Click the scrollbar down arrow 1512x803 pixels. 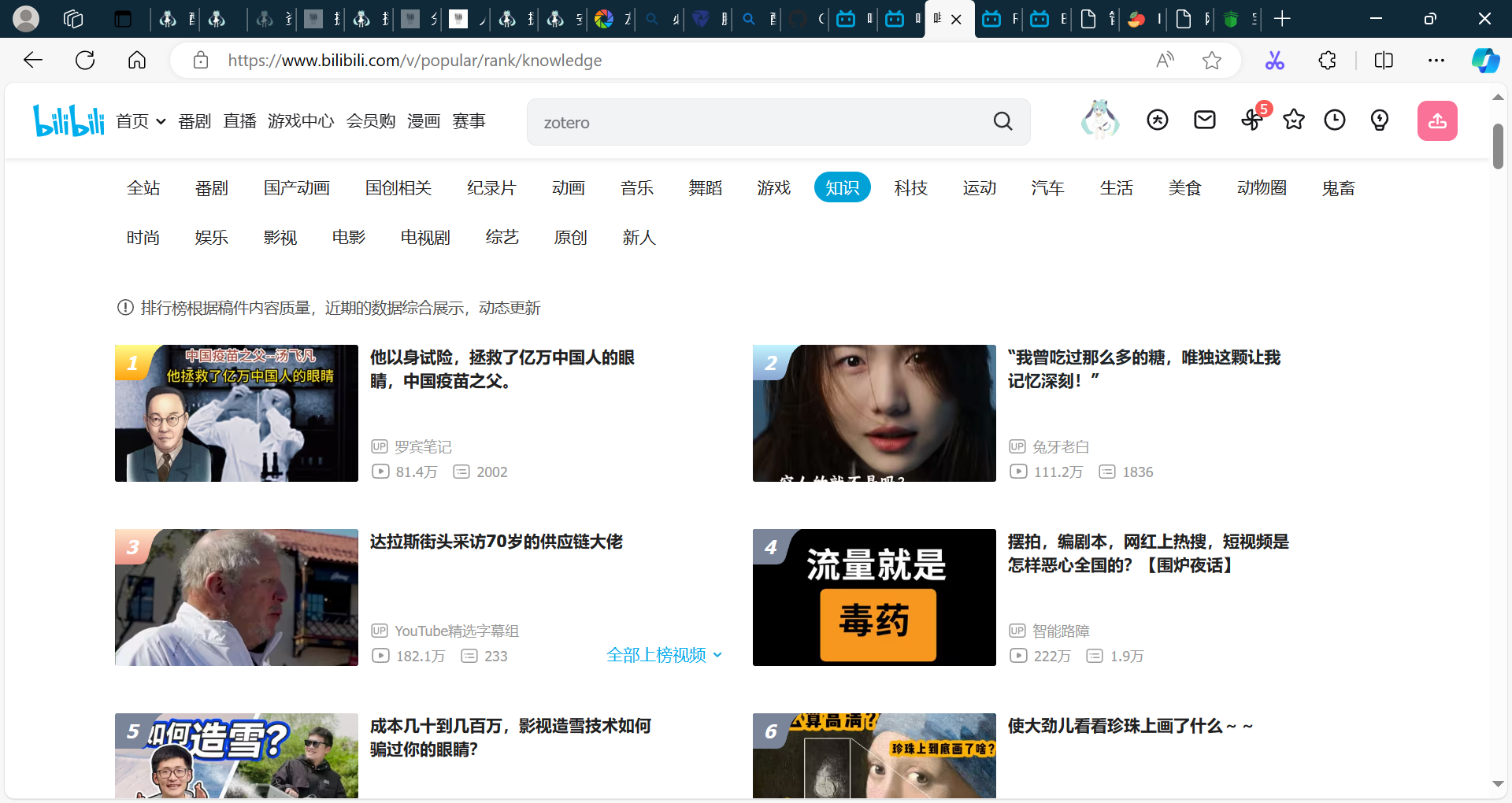[1498, 784]
